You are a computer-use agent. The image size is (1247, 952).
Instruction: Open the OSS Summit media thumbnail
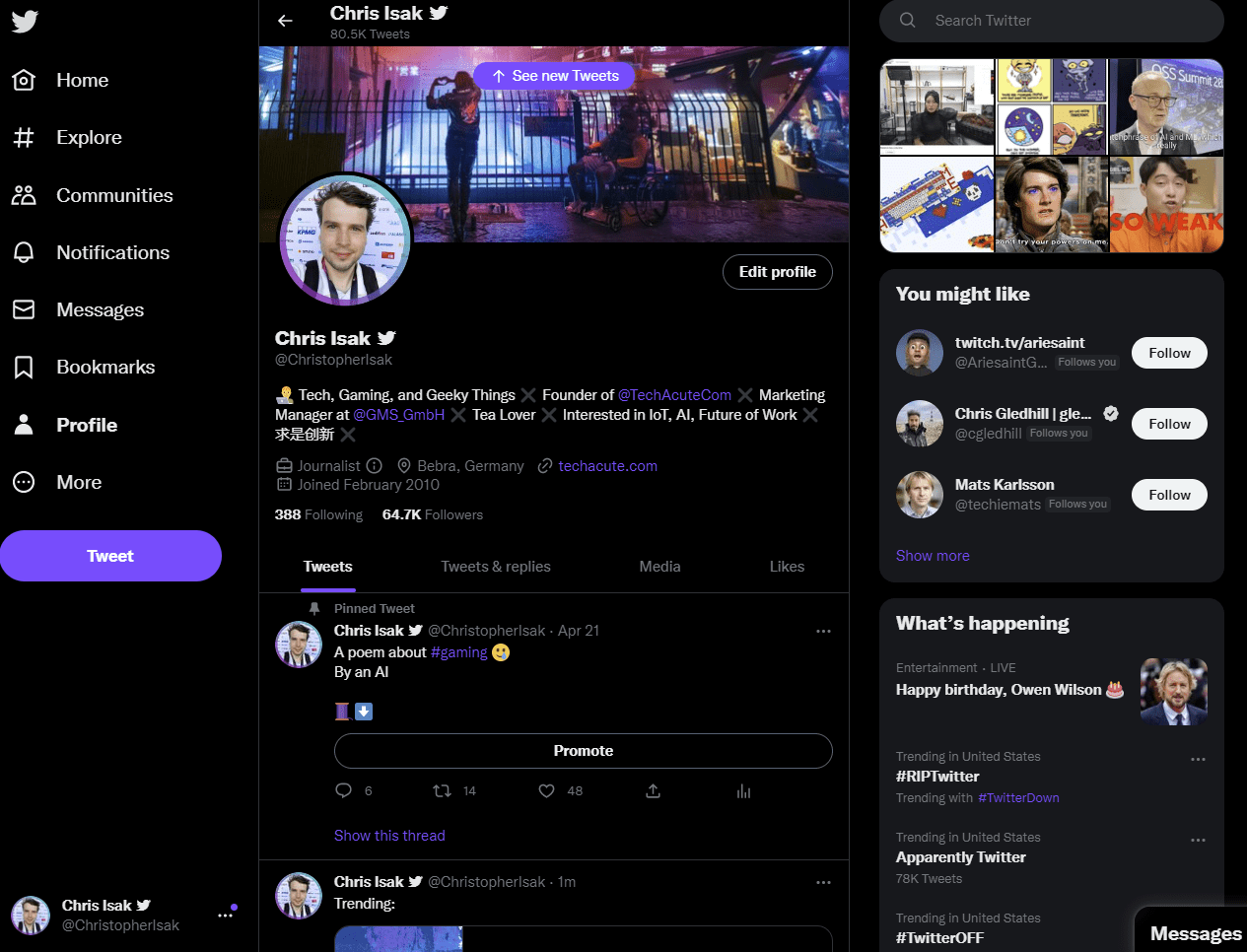pyautogui.click(x=1166, y=106)
